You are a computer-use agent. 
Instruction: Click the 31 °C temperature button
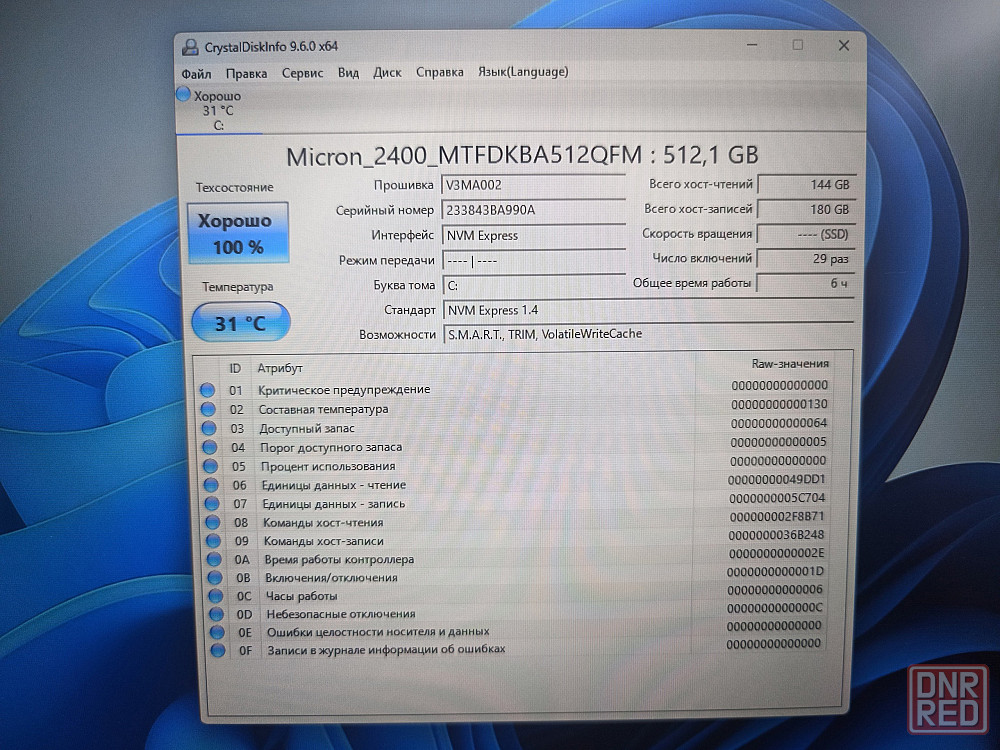(240, 322)
